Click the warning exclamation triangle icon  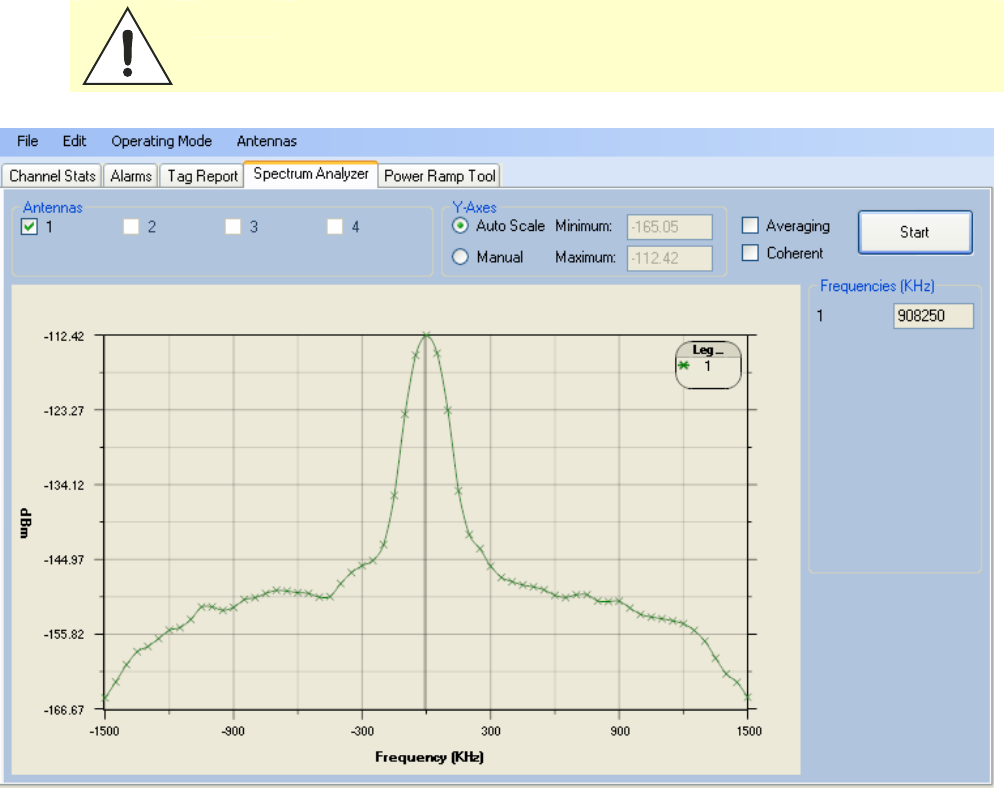[x=127, y=46]
